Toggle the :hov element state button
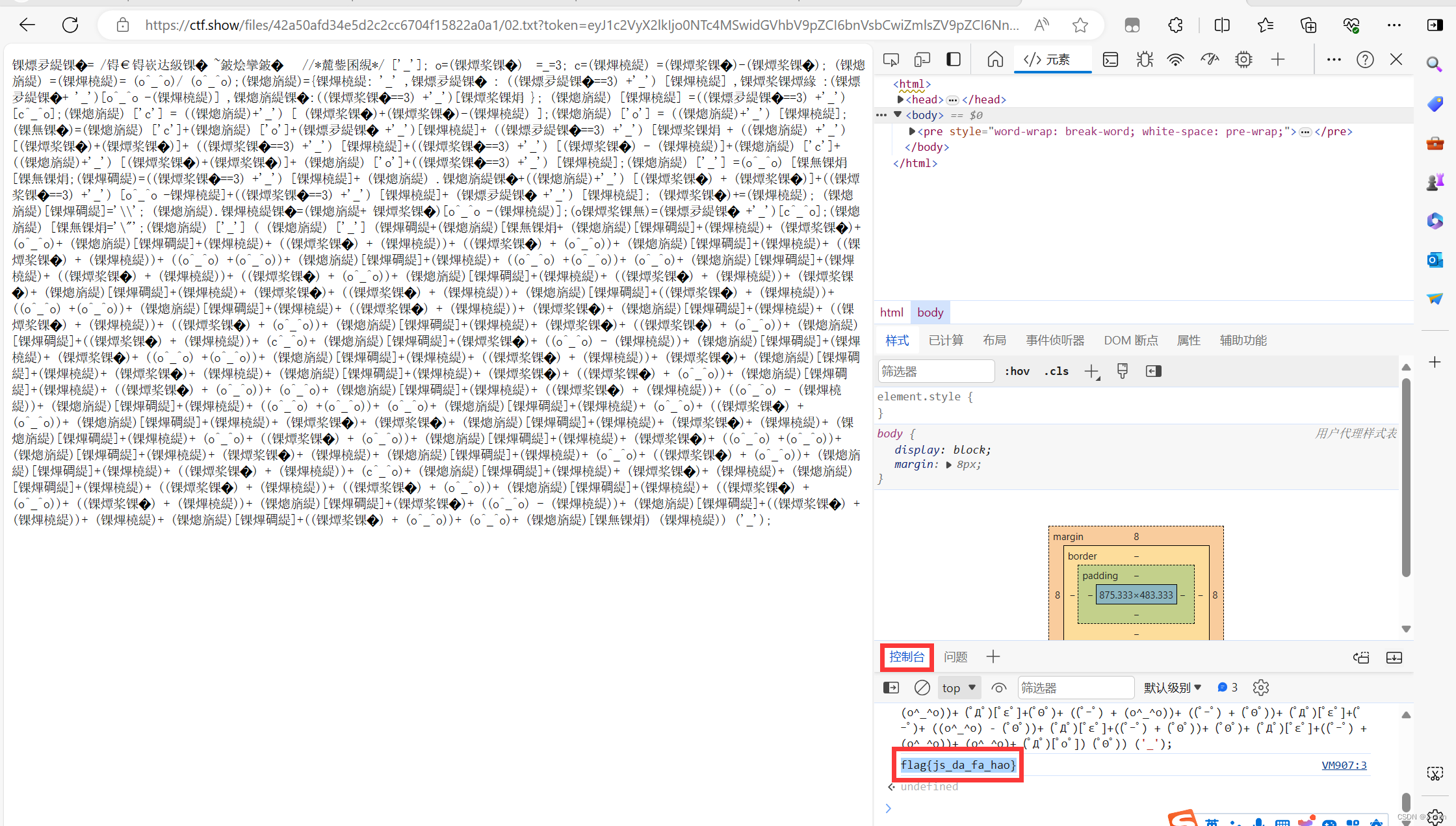Image resolution: width=1456 pixels, height=826 pixels. point(1017,371)
